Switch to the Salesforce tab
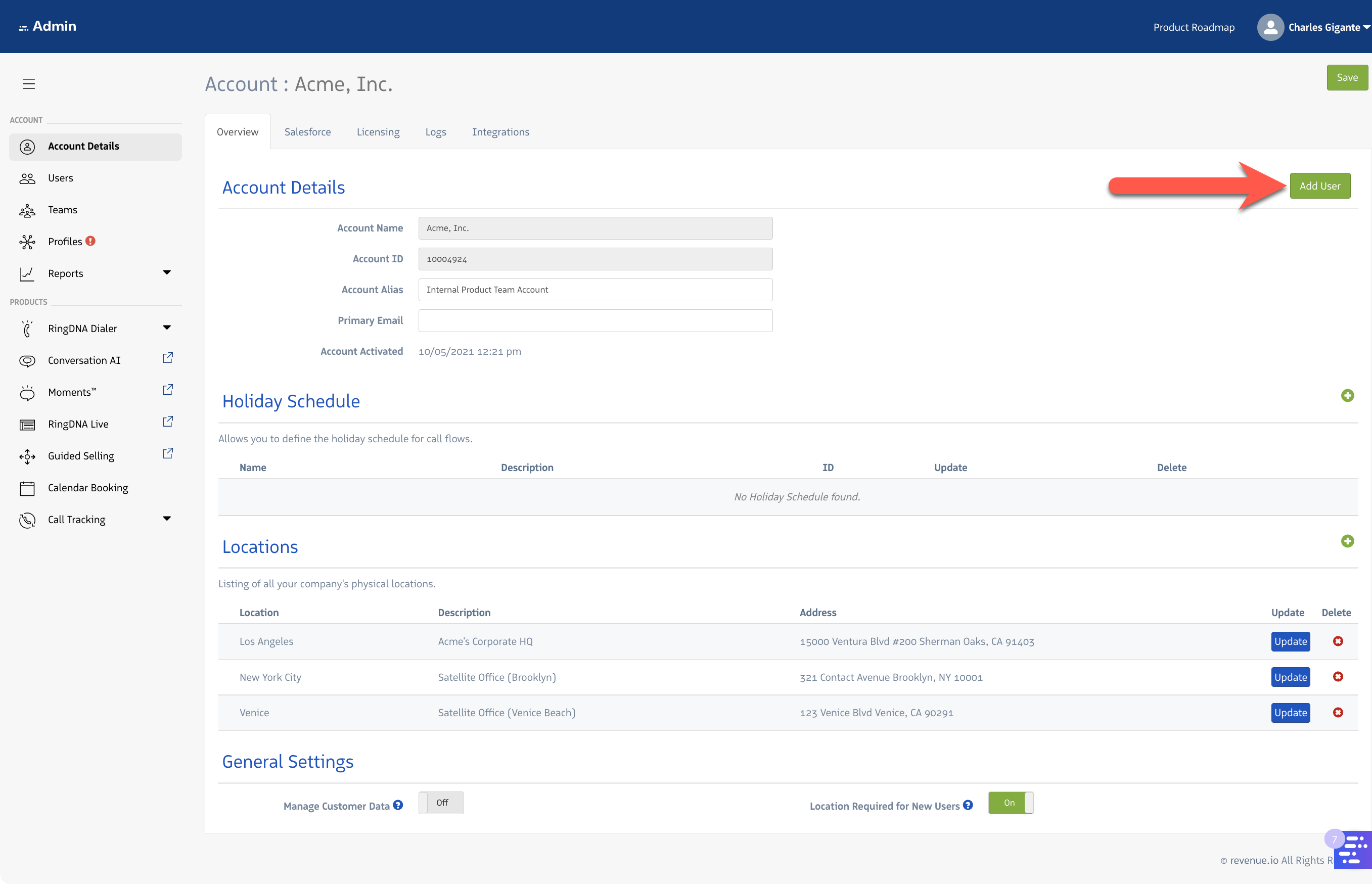The image size is (1372, 884). click(x=308, y=132)
